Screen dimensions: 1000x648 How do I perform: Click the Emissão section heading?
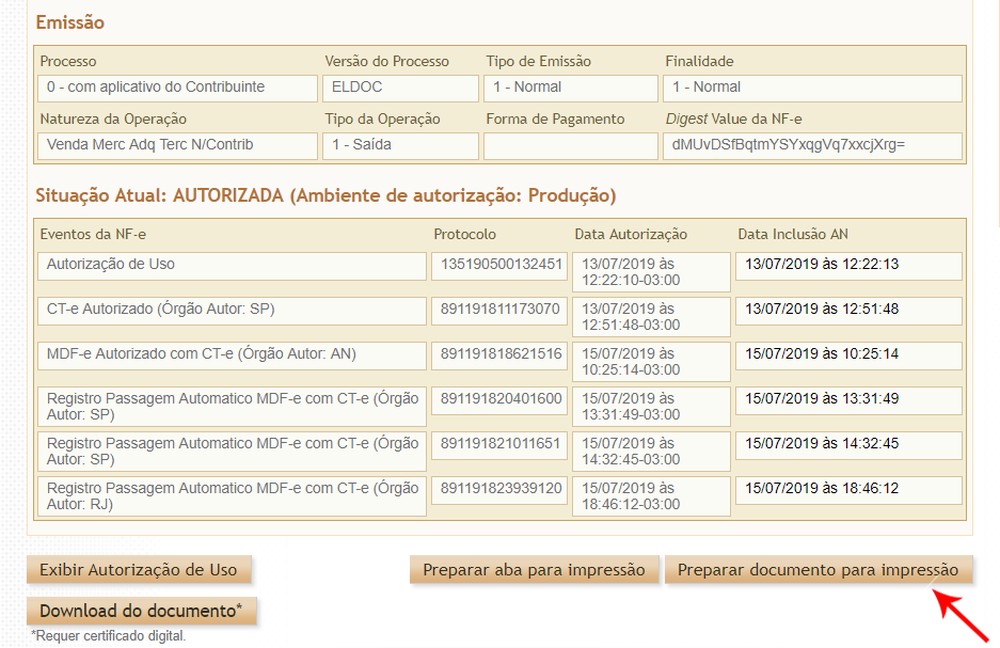click(64, 22)
